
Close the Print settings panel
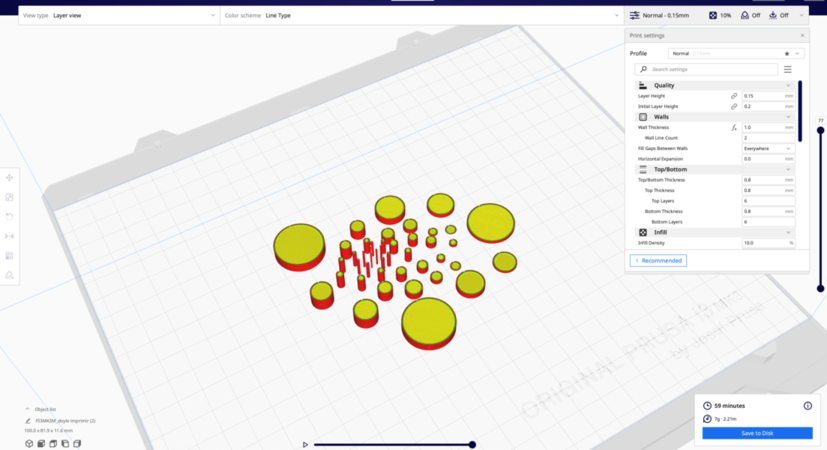pyautogui.click(x=802, y=35)
